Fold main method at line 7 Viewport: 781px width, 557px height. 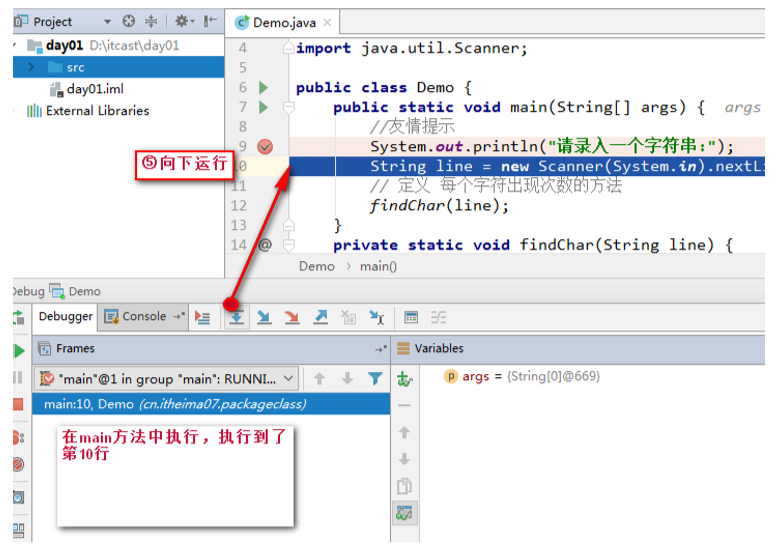pyautogui.click(x=288, y=107)
